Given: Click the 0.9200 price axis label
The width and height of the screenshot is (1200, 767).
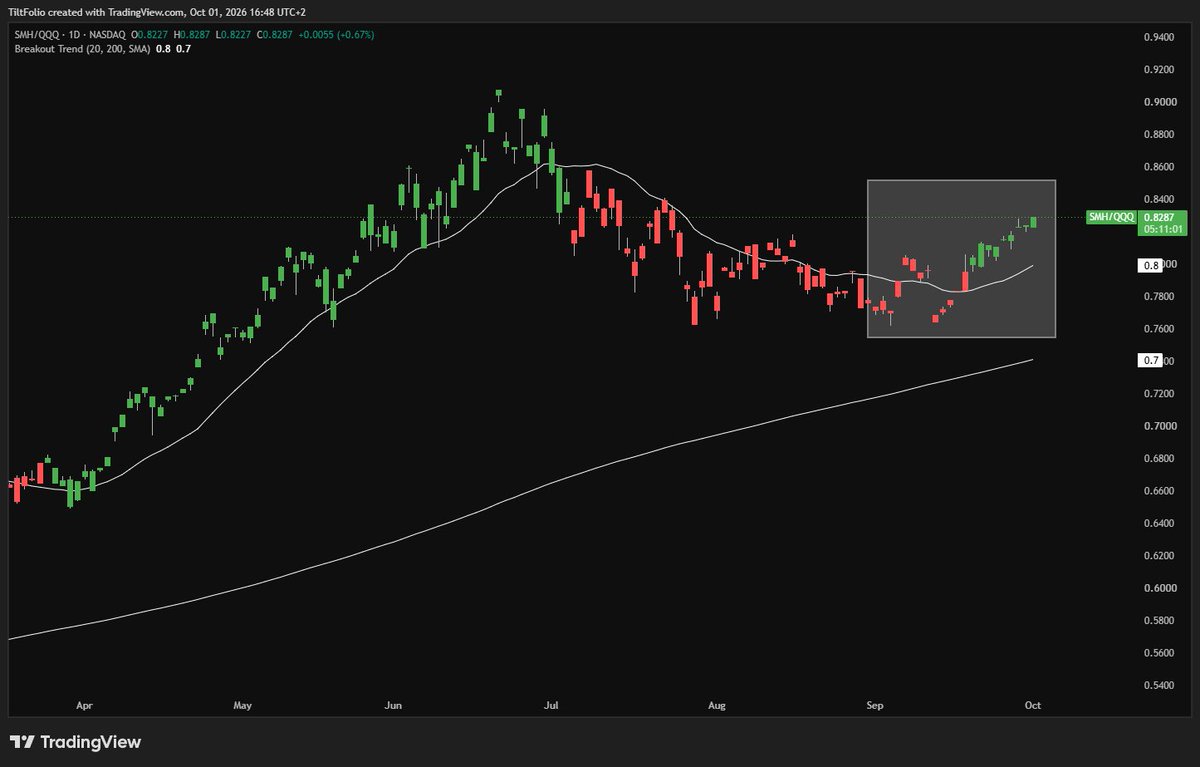Looking at the screenshot, I should tap(1161, 70).
